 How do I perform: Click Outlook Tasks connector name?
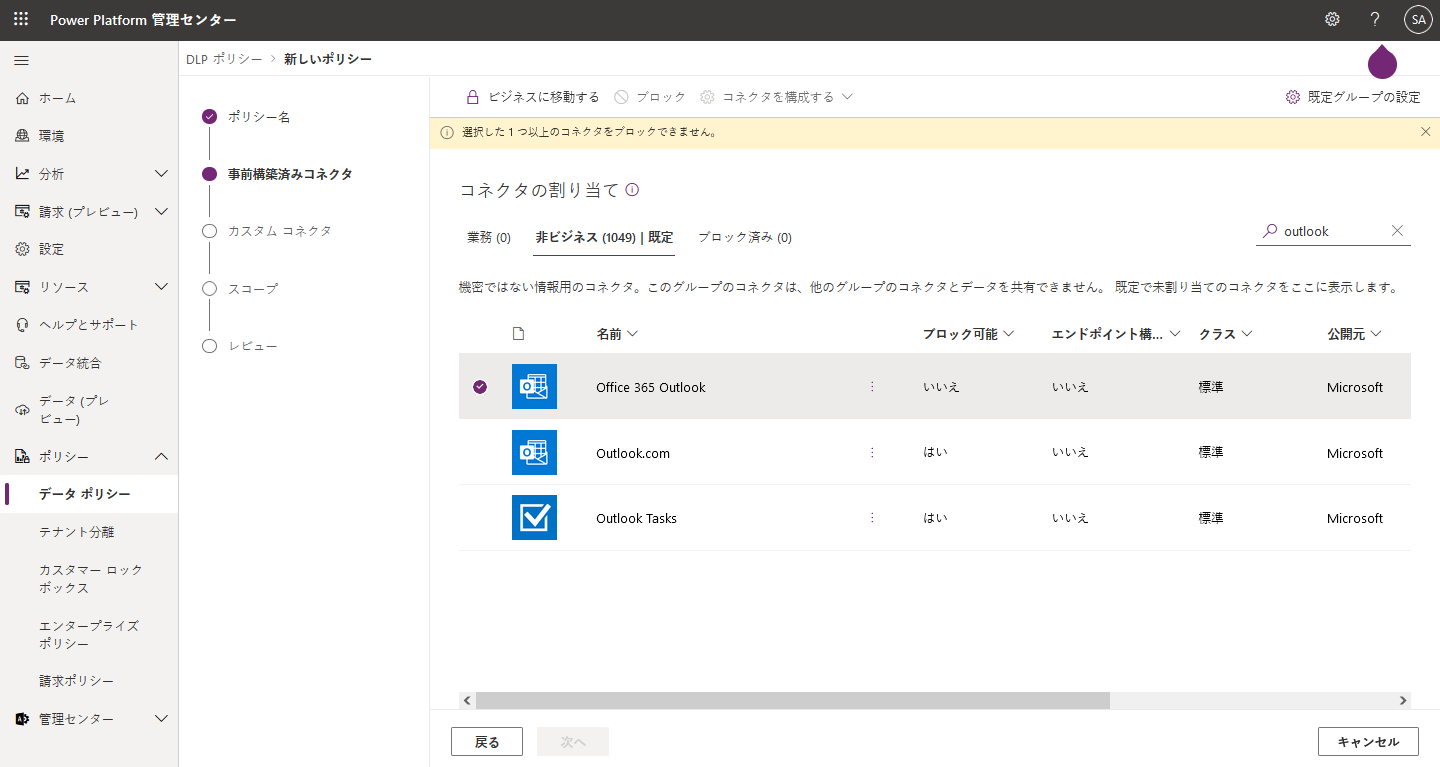pos(636,518)
